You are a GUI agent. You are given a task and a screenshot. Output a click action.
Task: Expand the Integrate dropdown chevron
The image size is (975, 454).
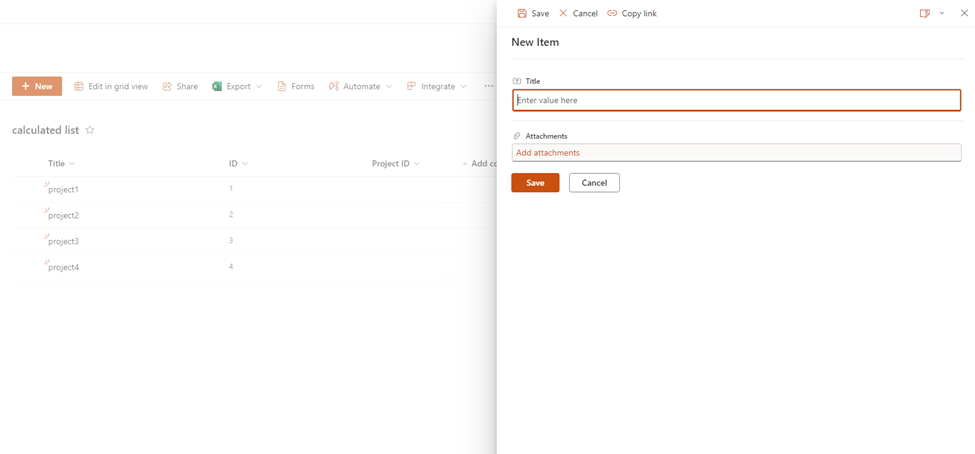click(x=463, y=86)
